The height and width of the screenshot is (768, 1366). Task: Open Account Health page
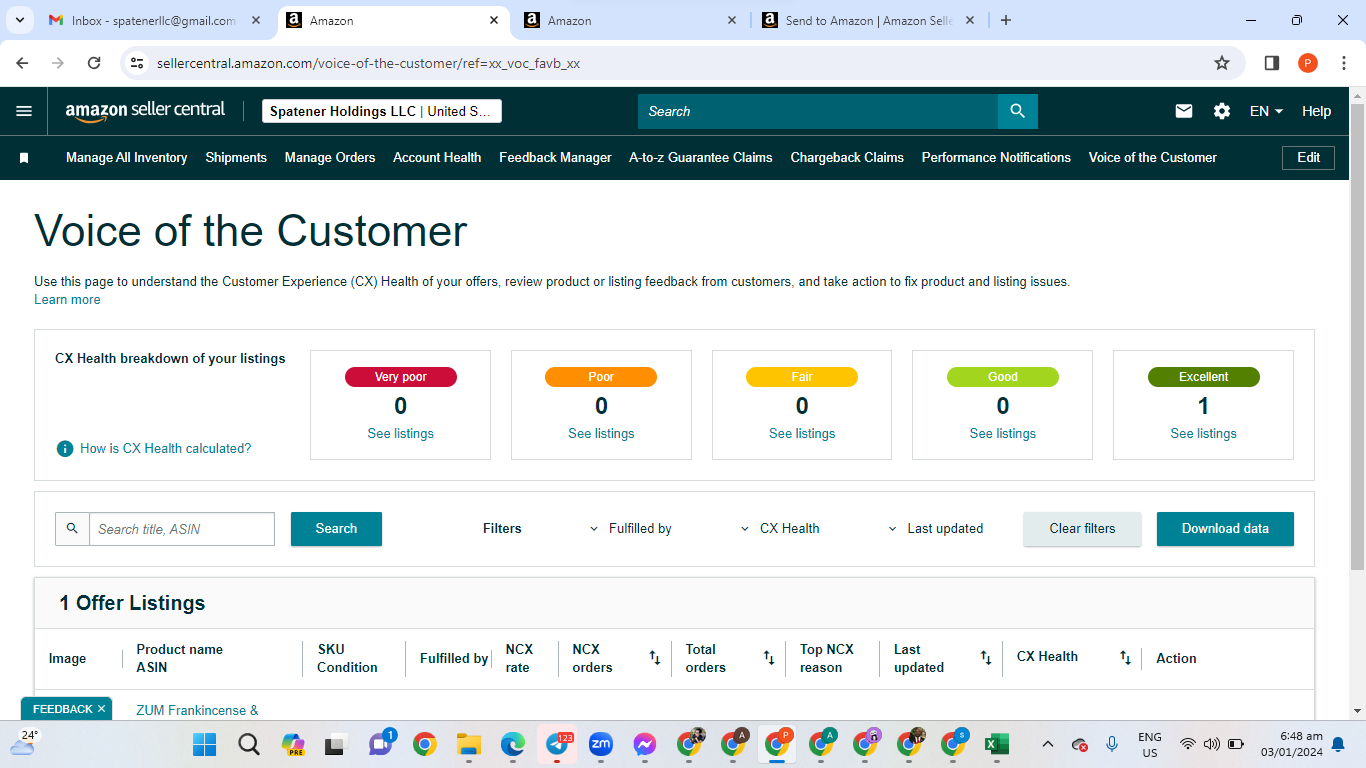pyautogui.click(x=437, y=158)
